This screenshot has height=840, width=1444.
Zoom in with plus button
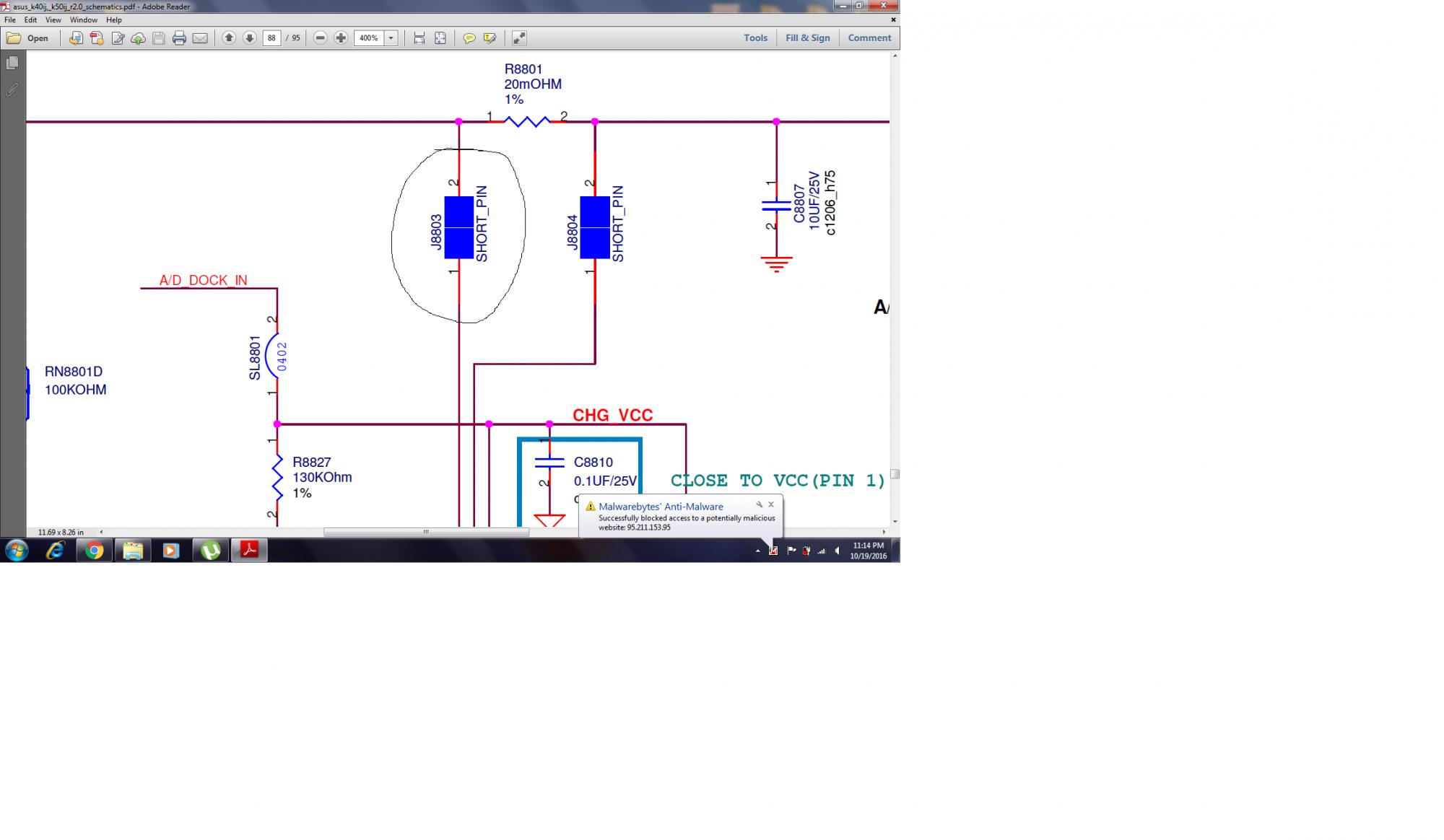(x=341, y=38)
